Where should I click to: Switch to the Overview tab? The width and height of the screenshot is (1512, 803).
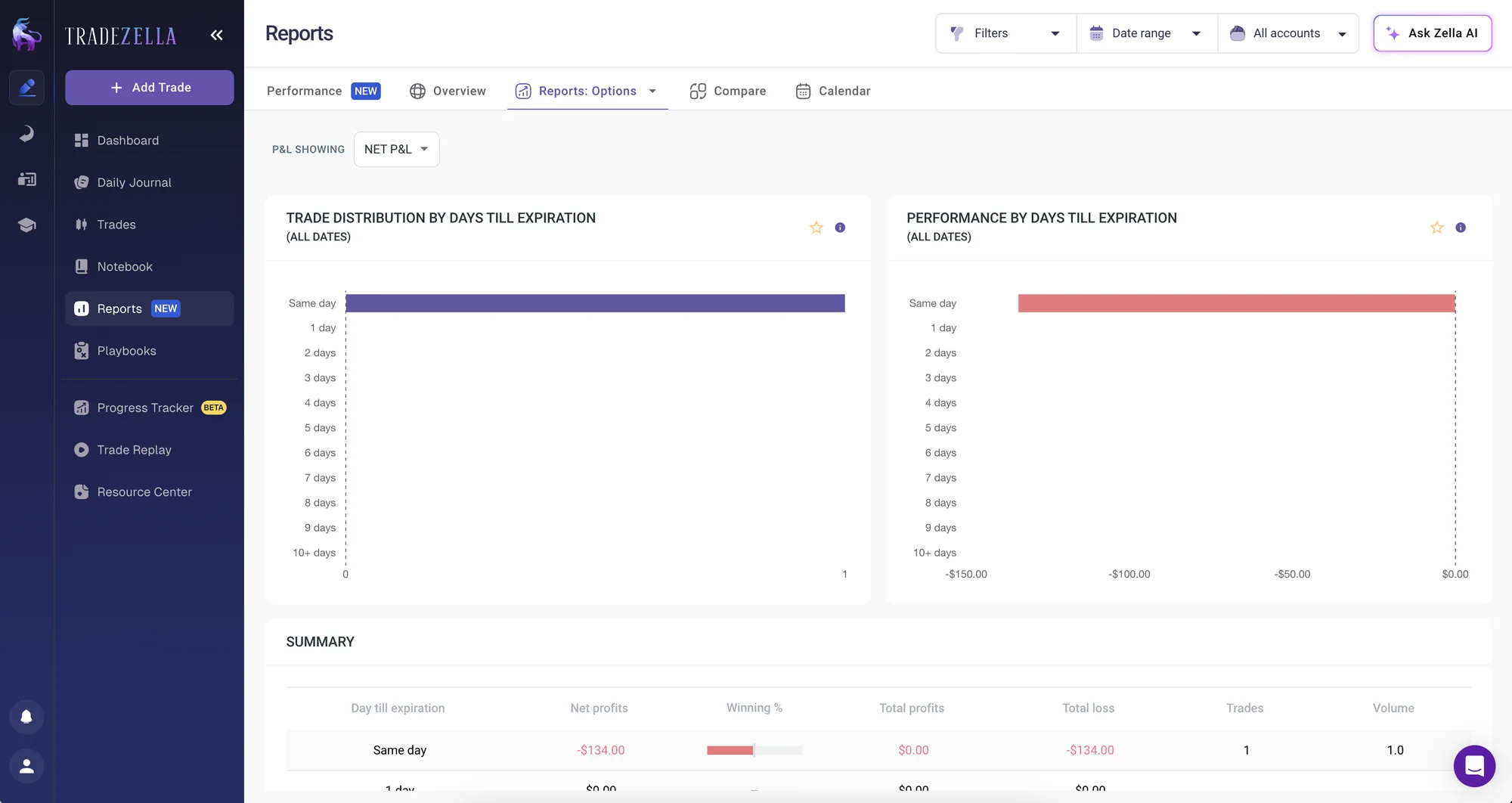tap(448, 91)
